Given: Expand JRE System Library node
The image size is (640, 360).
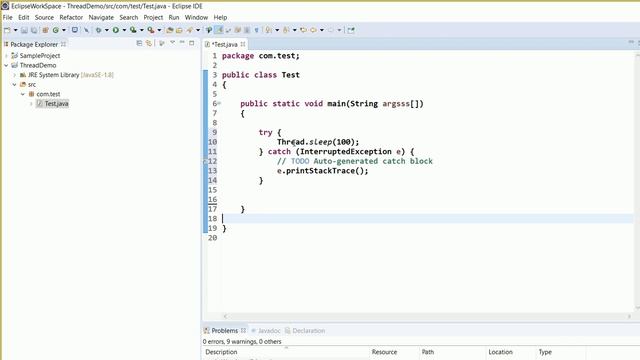Looking at the screenshot, I should click(x=15, y=75).
